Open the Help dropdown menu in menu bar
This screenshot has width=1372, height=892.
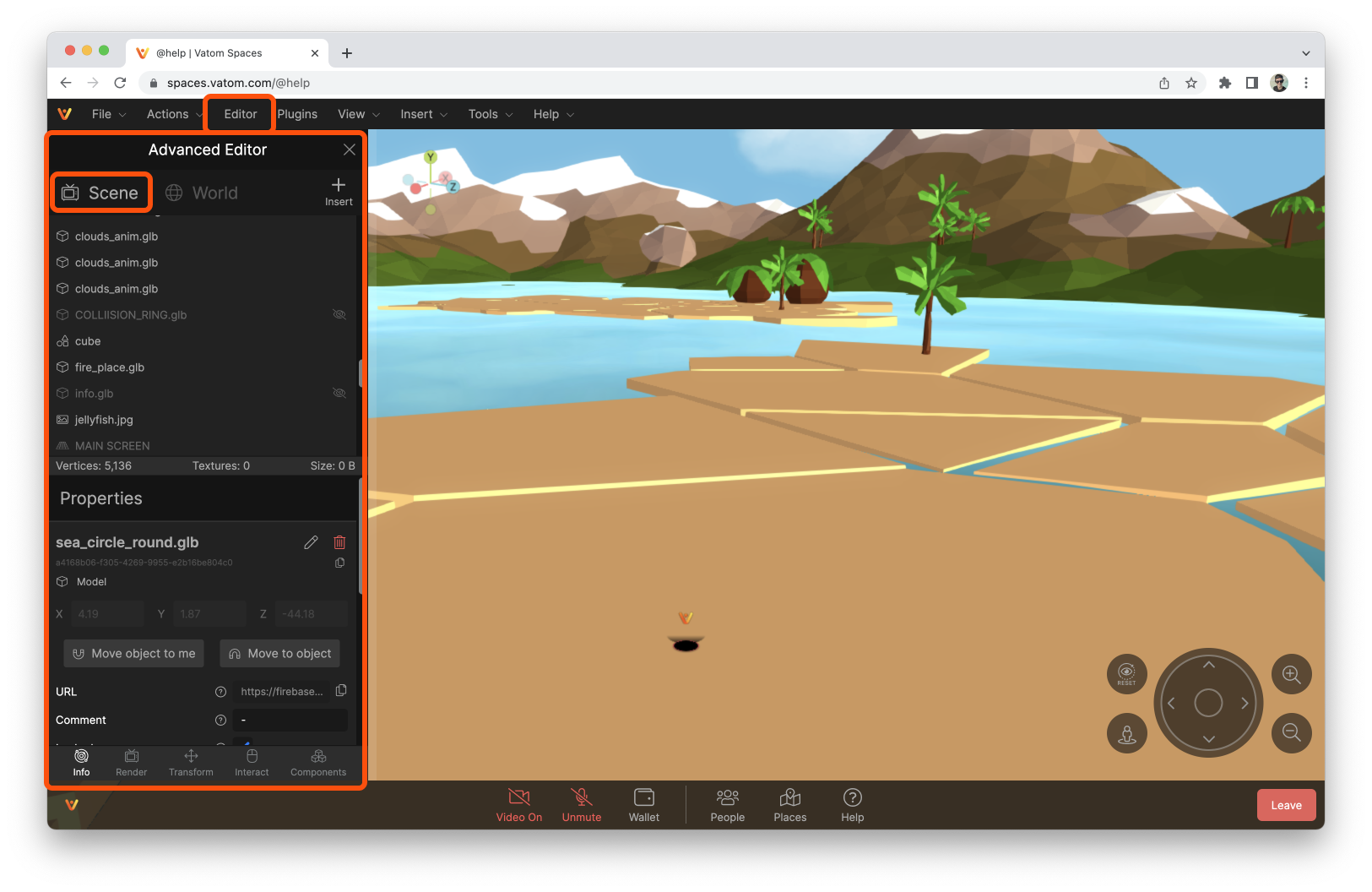click(x=553, y=114)
